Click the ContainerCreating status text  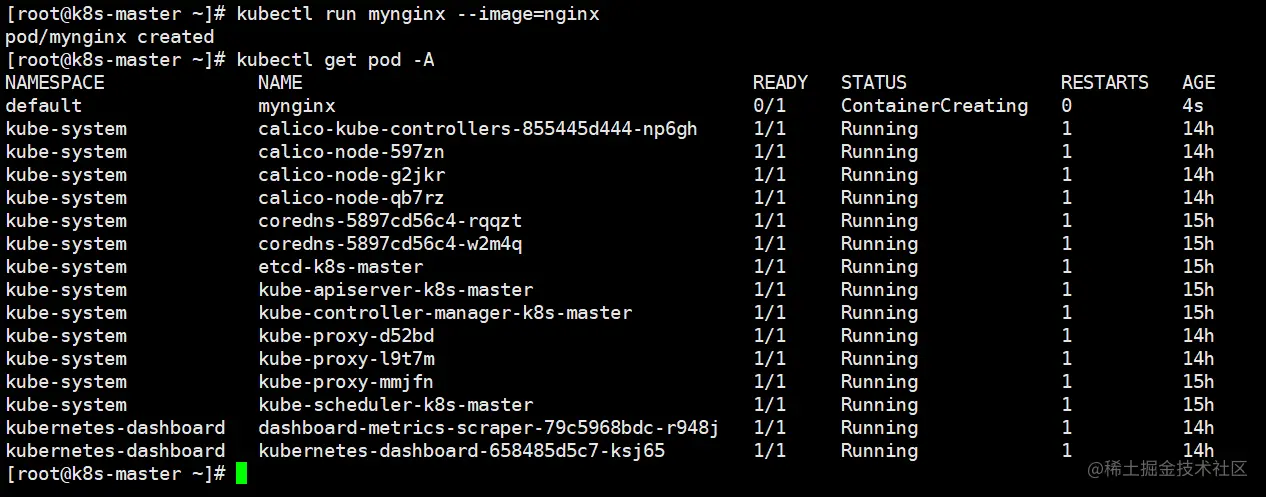pyautogui.click(x=934, y=106)
